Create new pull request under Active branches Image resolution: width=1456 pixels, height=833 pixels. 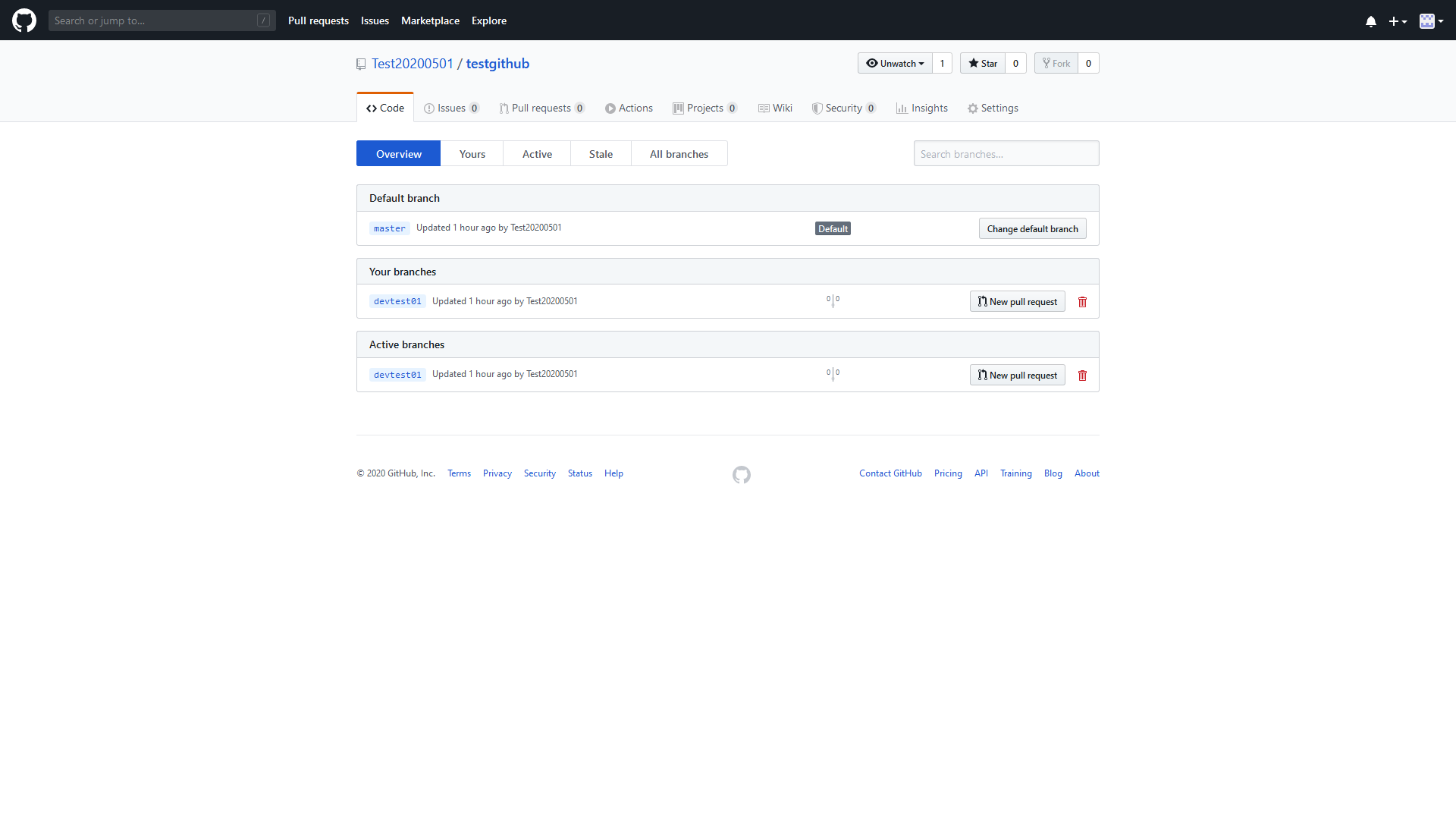pyautogui.click(x=1018, y=375)
